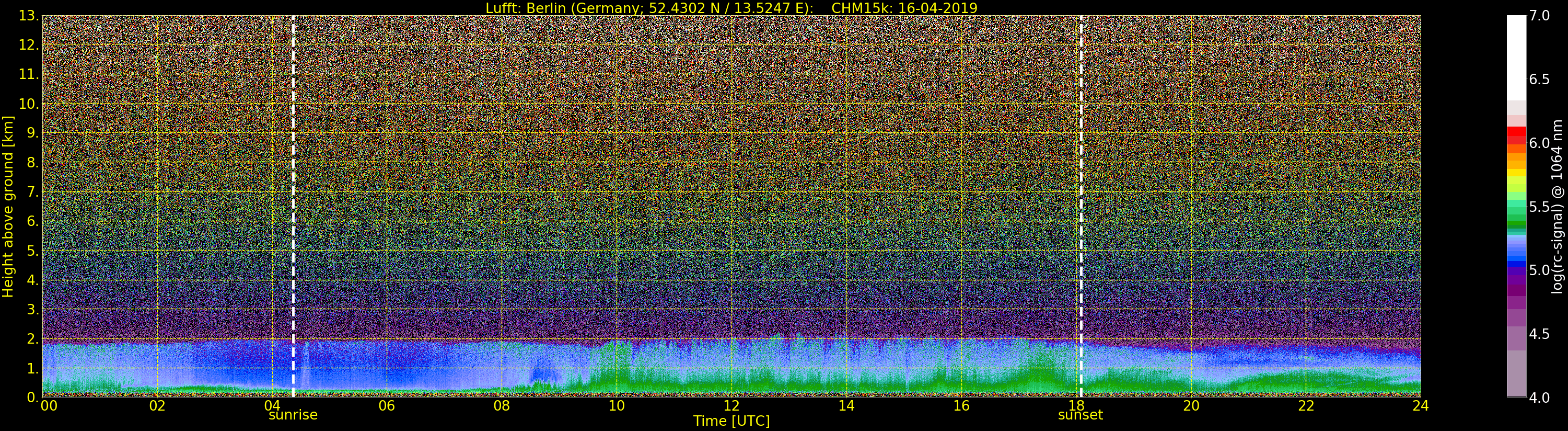Click the '16' tick on the time axis
The image size is (1568, 431).
(x=961, y=406)
